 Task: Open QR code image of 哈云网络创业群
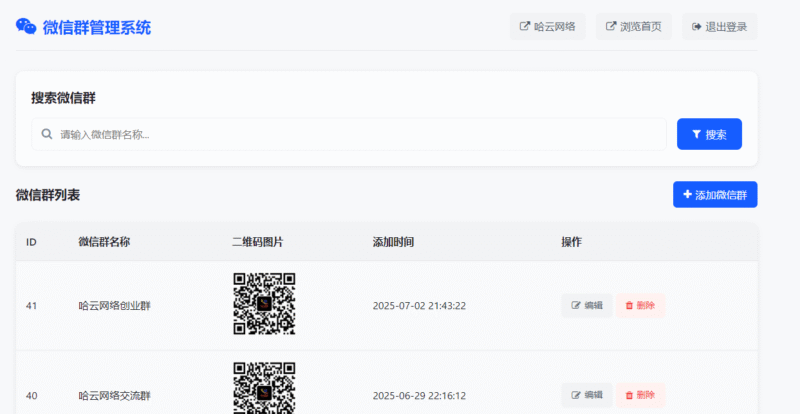coord(264,304)
